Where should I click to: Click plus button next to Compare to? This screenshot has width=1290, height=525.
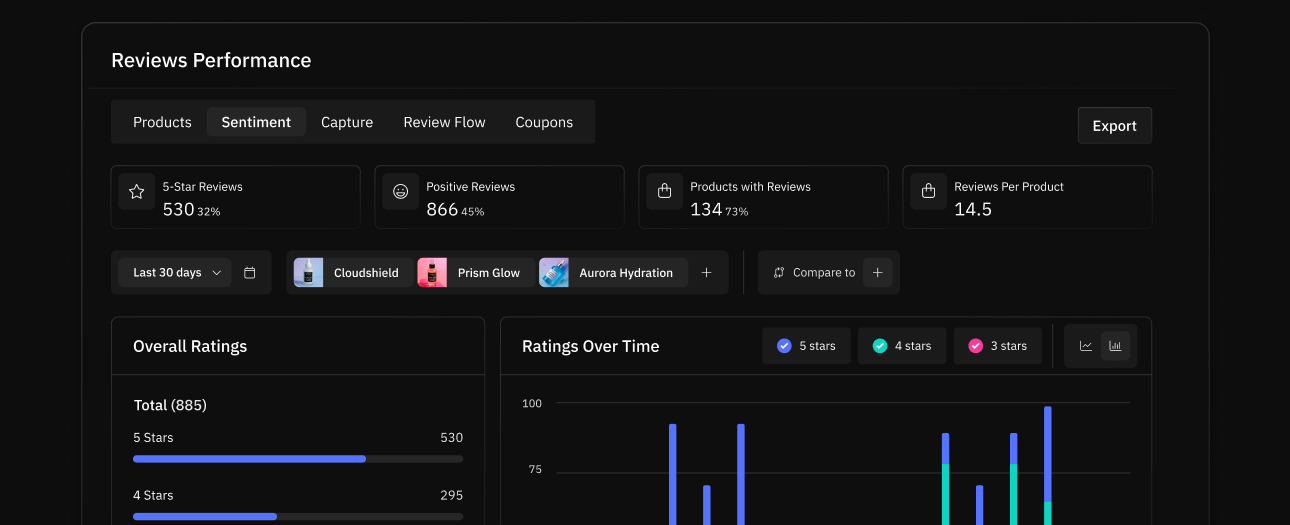pos(877,273)
